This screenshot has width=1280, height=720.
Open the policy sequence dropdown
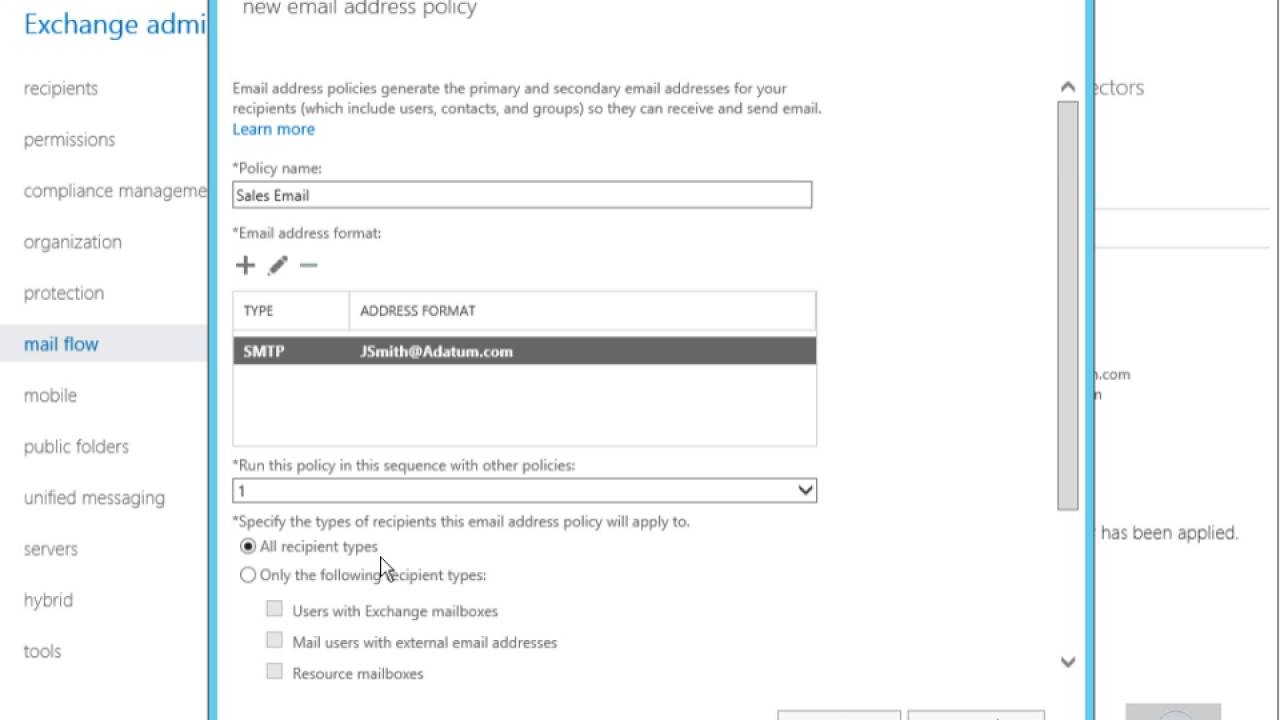point(524,490)
